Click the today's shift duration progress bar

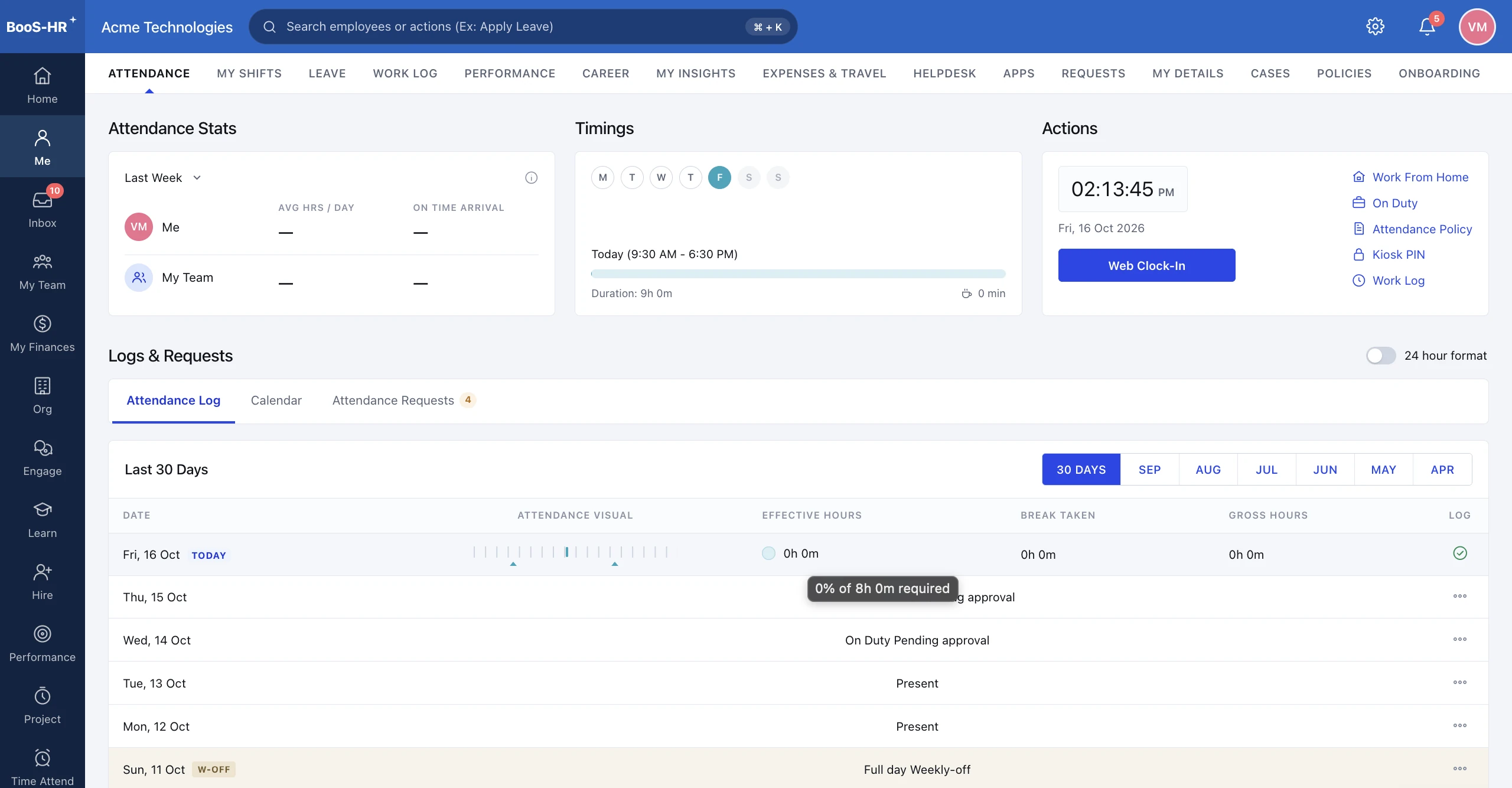coord(798,274)
